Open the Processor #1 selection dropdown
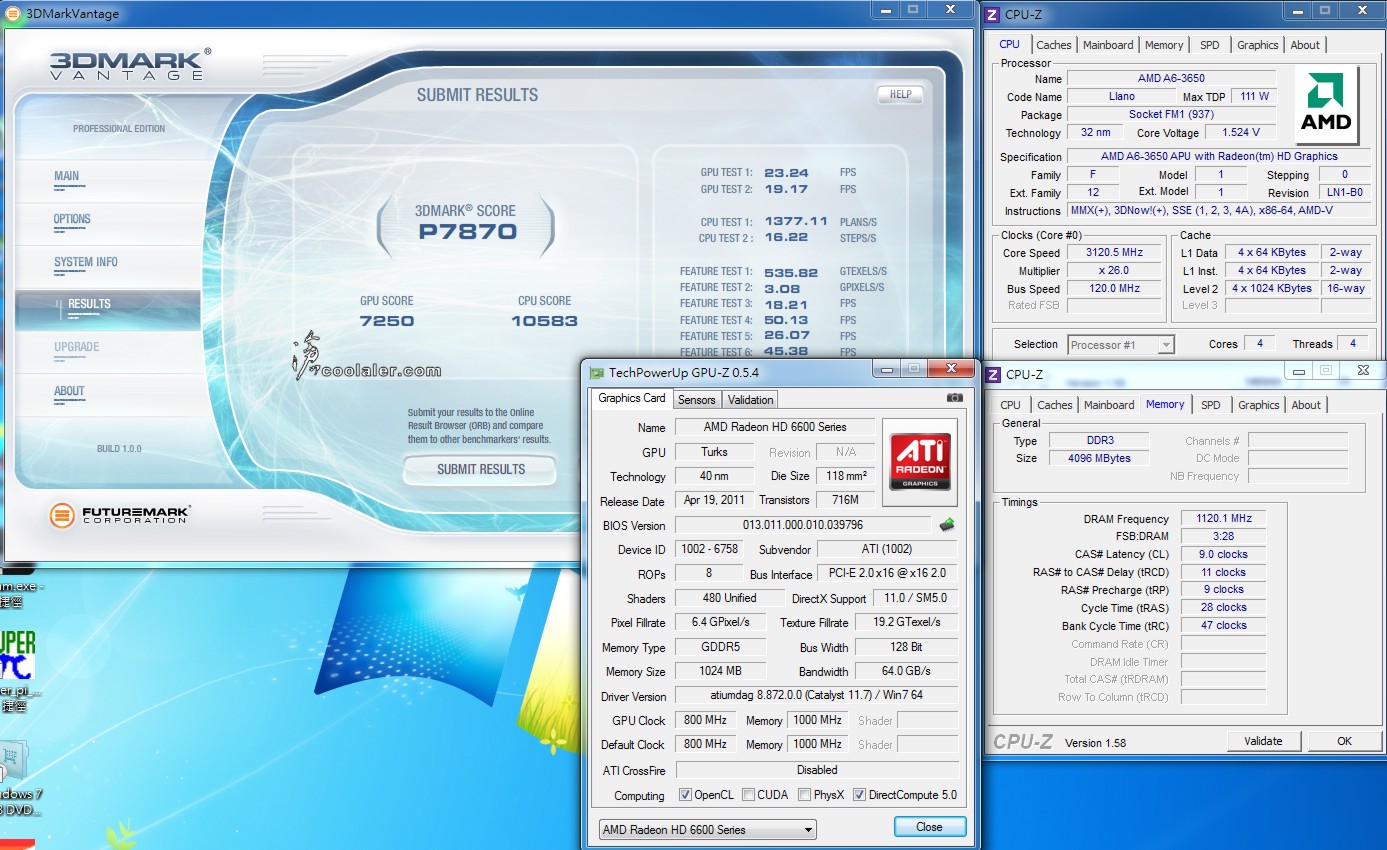 (x=1121, y=345)
